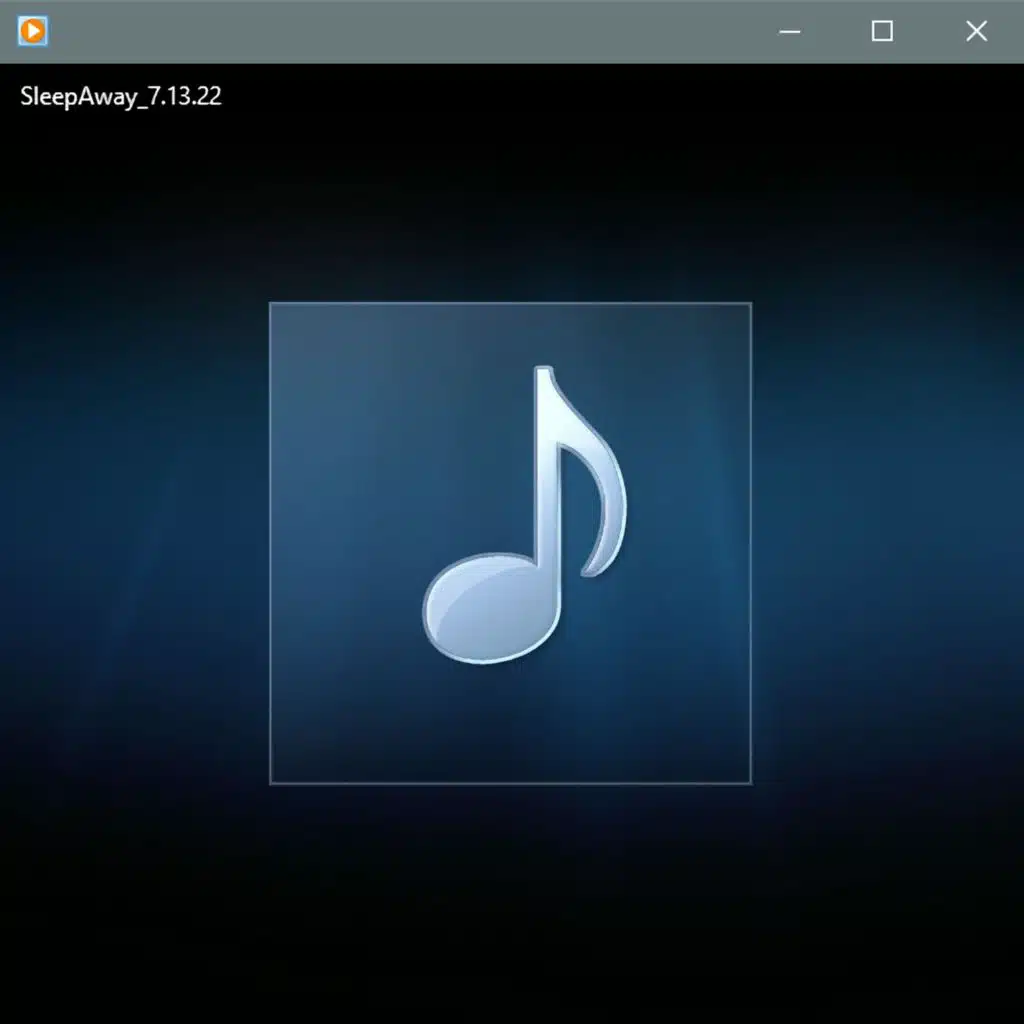Maximize the media player window
Viewport: 1024px width, 1024px height.
click(x=882, y=31)
